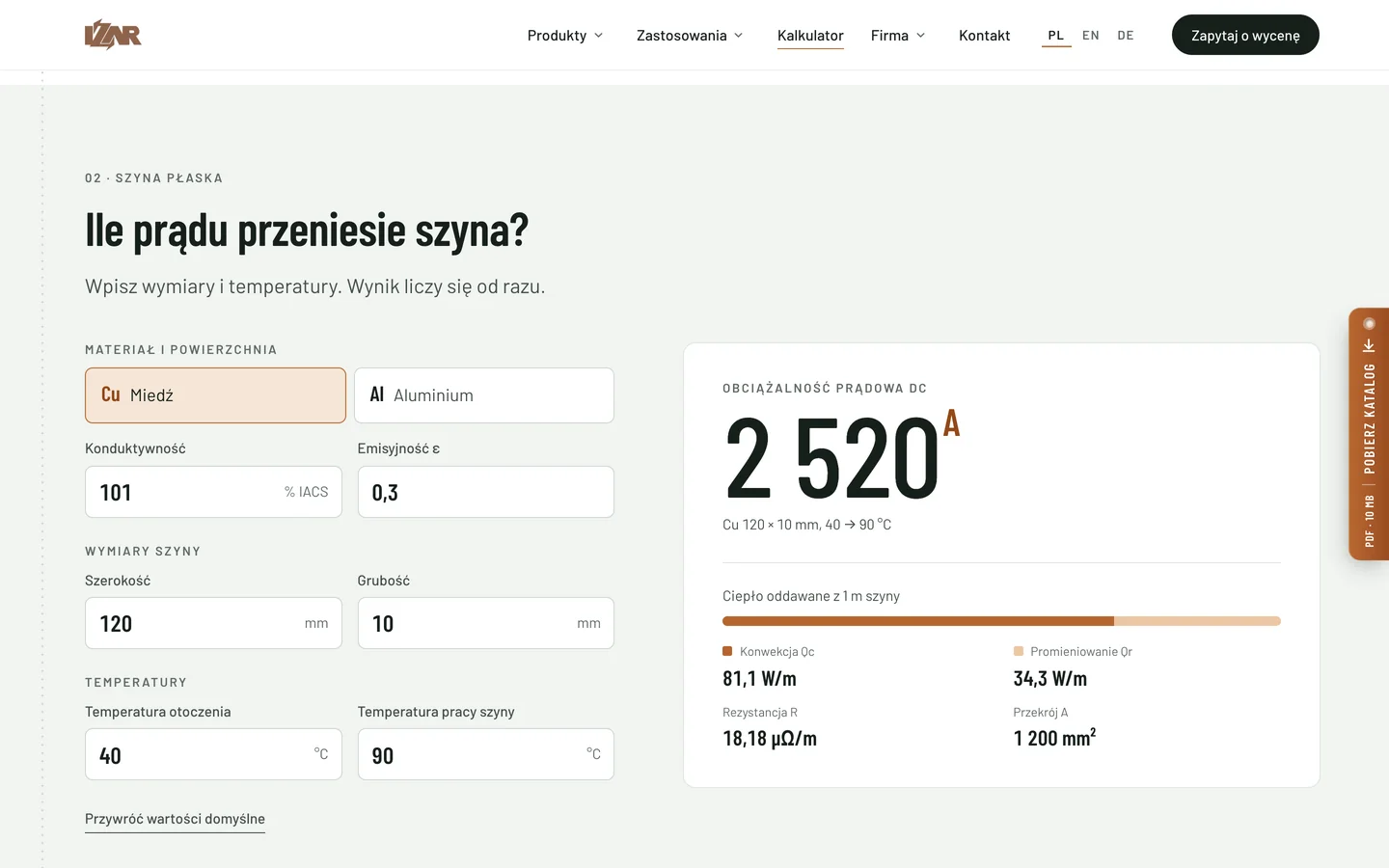This screenshot has width=1389, height=868.
Task: Click the Pobierz katalog side tab
Action: click(1369, 434)
